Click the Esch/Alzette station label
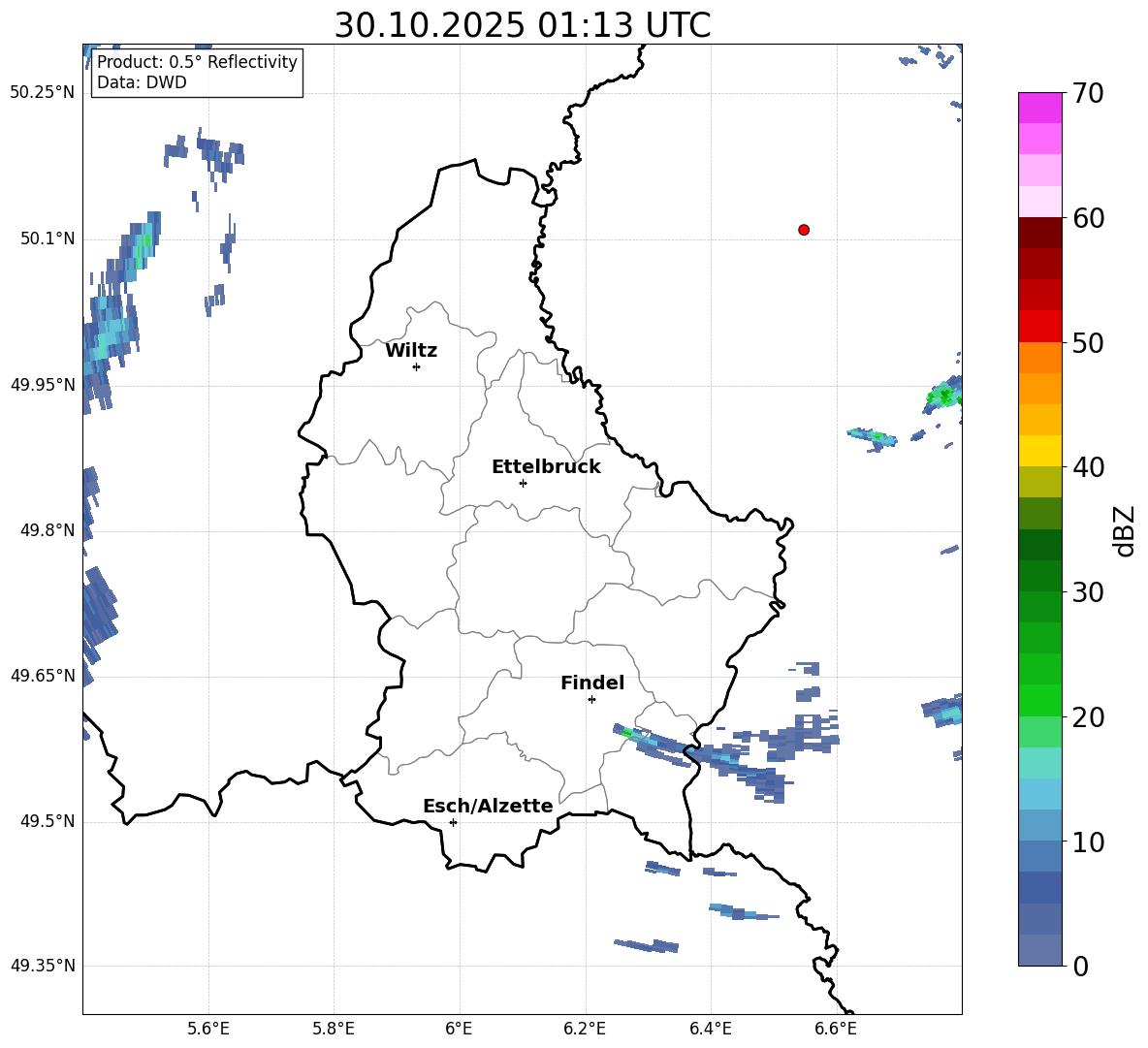1148x1048 pixels. [x=488, y=806]
